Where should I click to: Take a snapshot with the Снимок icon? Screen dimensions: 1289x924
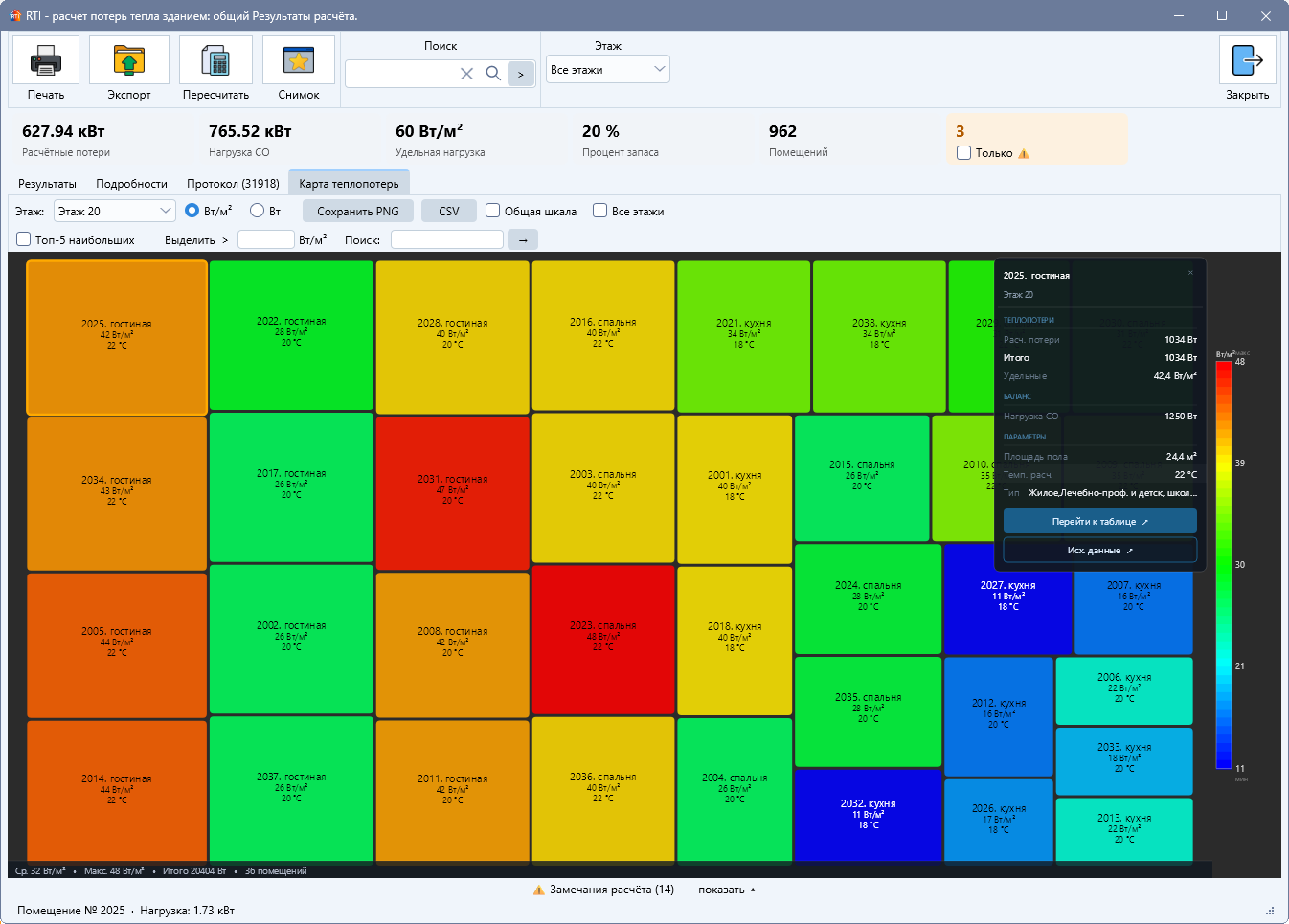[299, 61]
